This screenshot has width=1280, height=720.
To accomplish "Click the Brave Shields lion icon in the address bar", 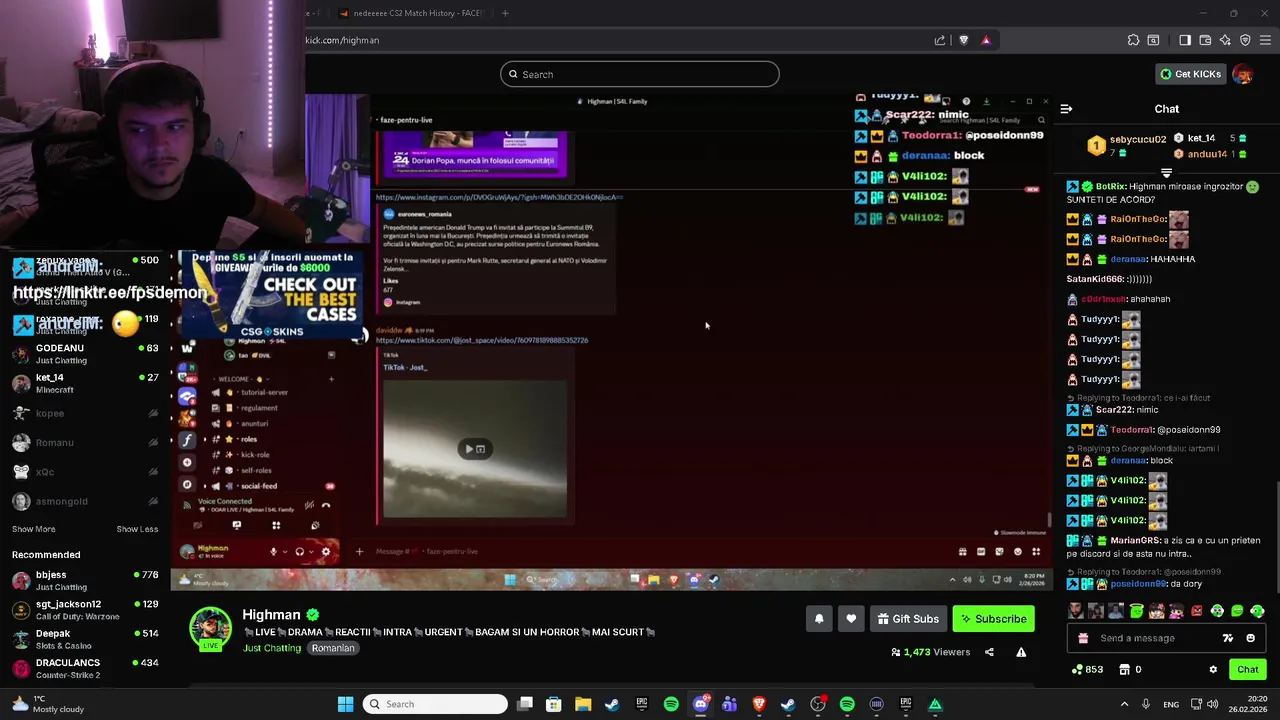I will pyautogui.click(x=963, y=40).
